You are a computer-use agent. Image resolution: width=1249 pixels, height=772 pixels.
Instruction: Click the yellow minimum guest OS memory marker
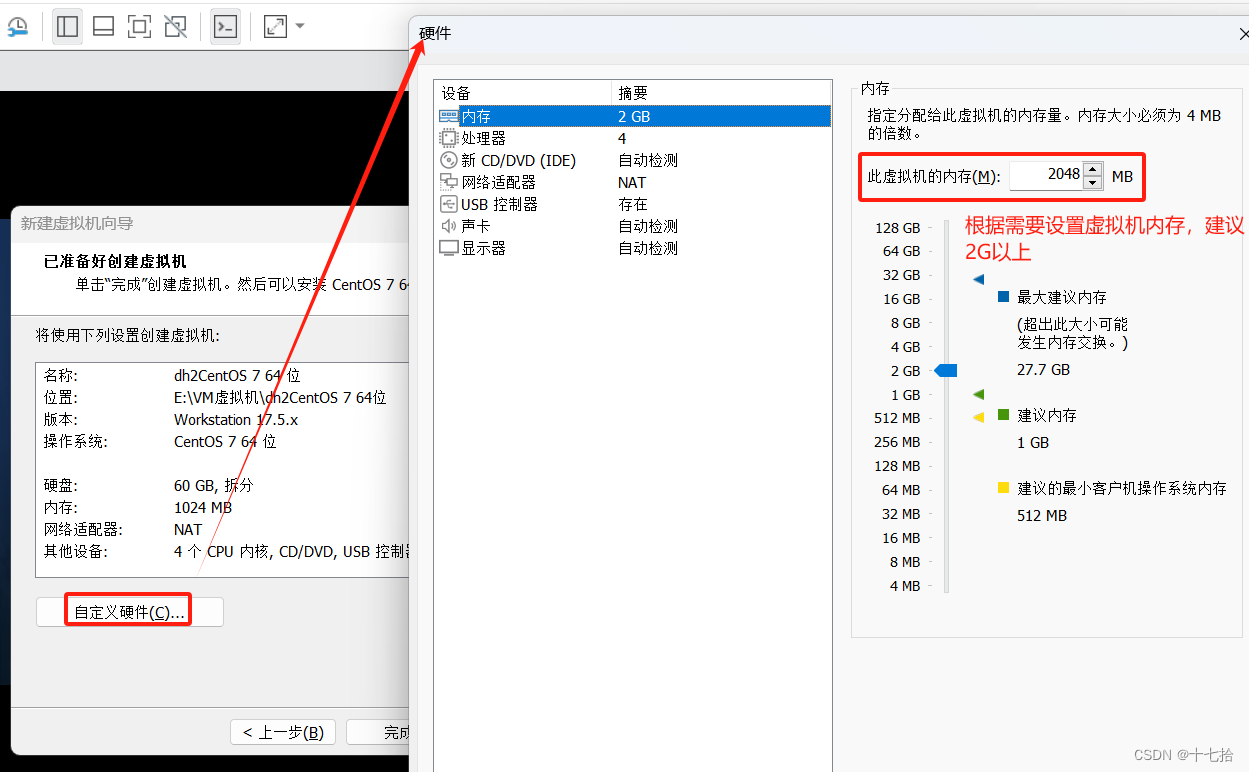(x=979, y=418)
